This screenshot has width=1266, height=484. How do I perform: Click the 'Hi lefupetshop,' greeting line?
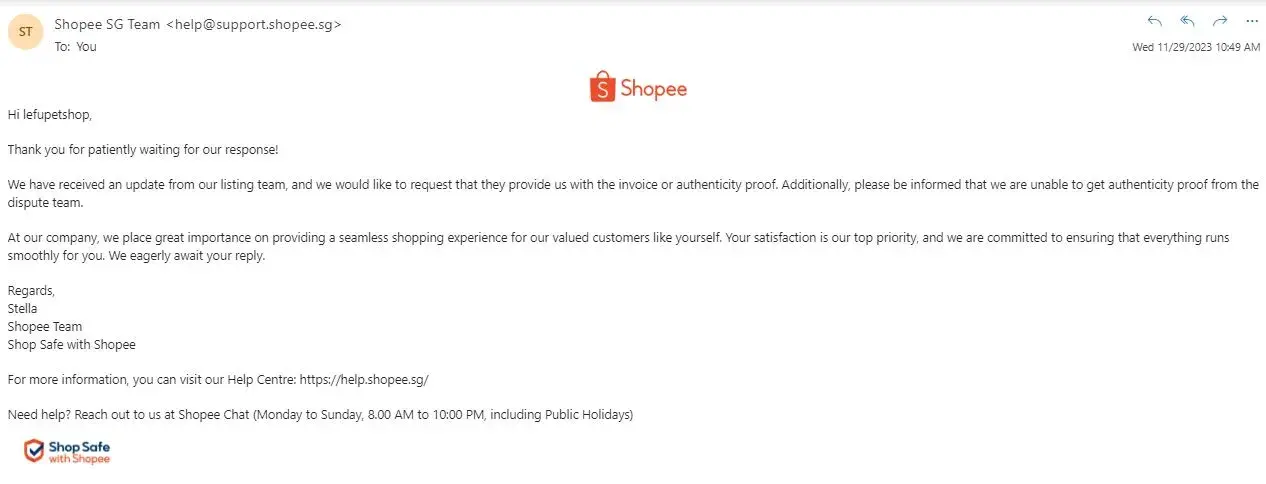pos(50,114)
